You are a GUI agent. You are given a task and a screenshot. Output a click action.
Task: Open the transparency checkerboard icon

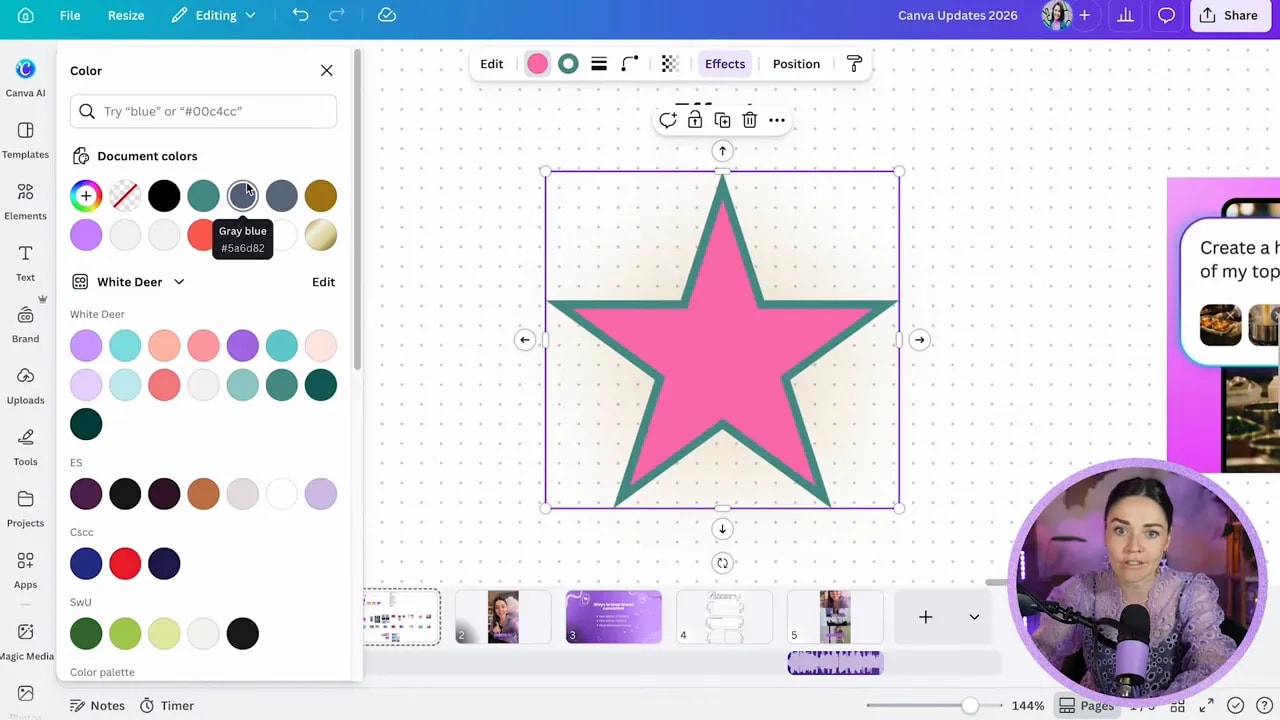pos(670,64)
